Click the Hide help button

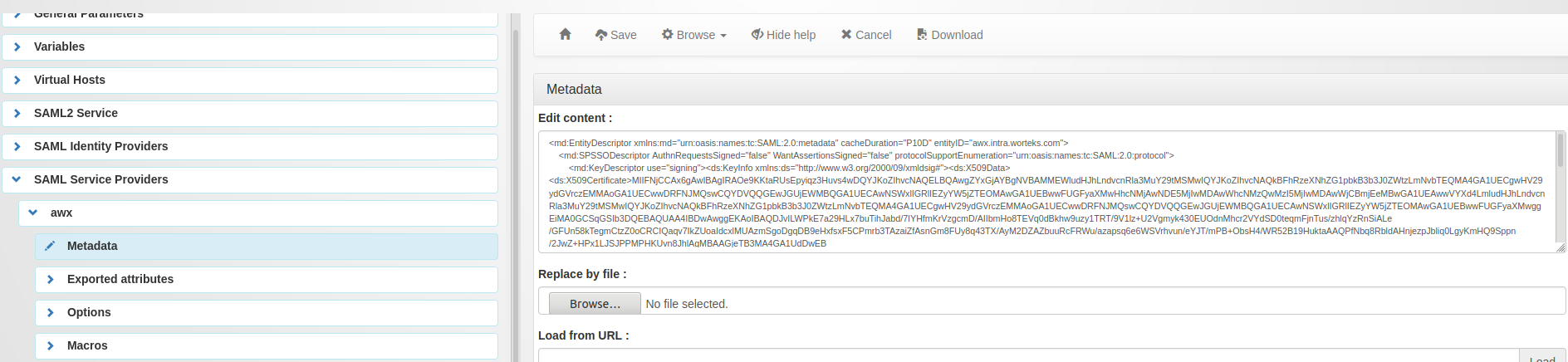(x=784, y=35)
